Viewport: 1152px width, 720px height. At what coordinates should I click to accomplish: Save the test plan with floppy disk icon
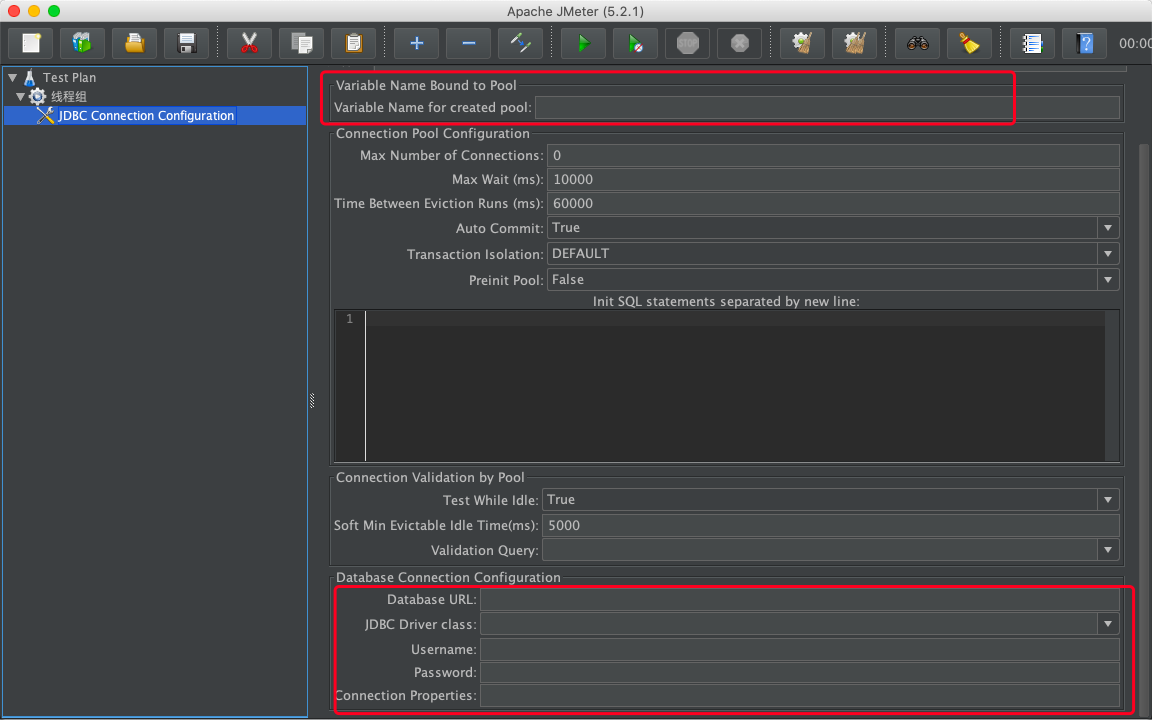187,43
